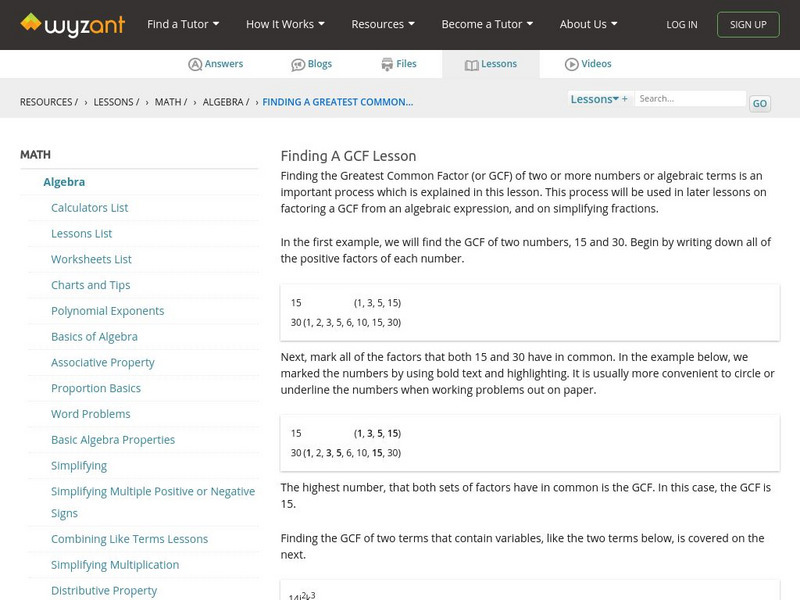The image size is (800, 600).
Task: Go to LESSONS breadcrumb
Action: [116, 102]
